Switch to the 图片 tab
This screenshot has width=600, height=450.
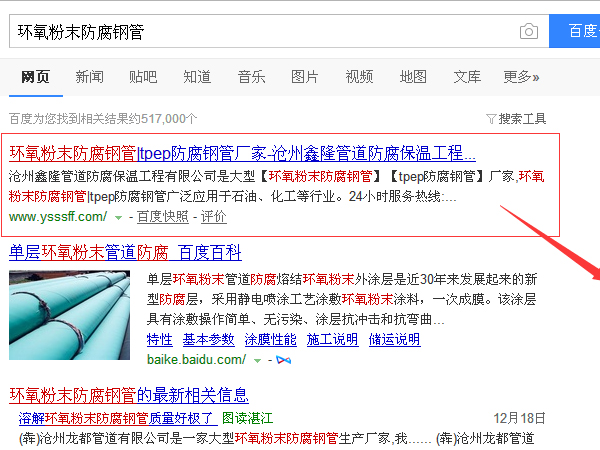pos(305,77)
